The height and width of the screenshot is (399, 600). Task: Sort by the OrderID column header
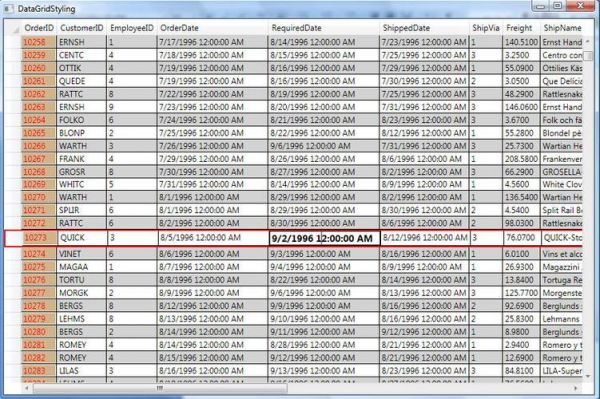pyautogui.click(x=39, y=28)
